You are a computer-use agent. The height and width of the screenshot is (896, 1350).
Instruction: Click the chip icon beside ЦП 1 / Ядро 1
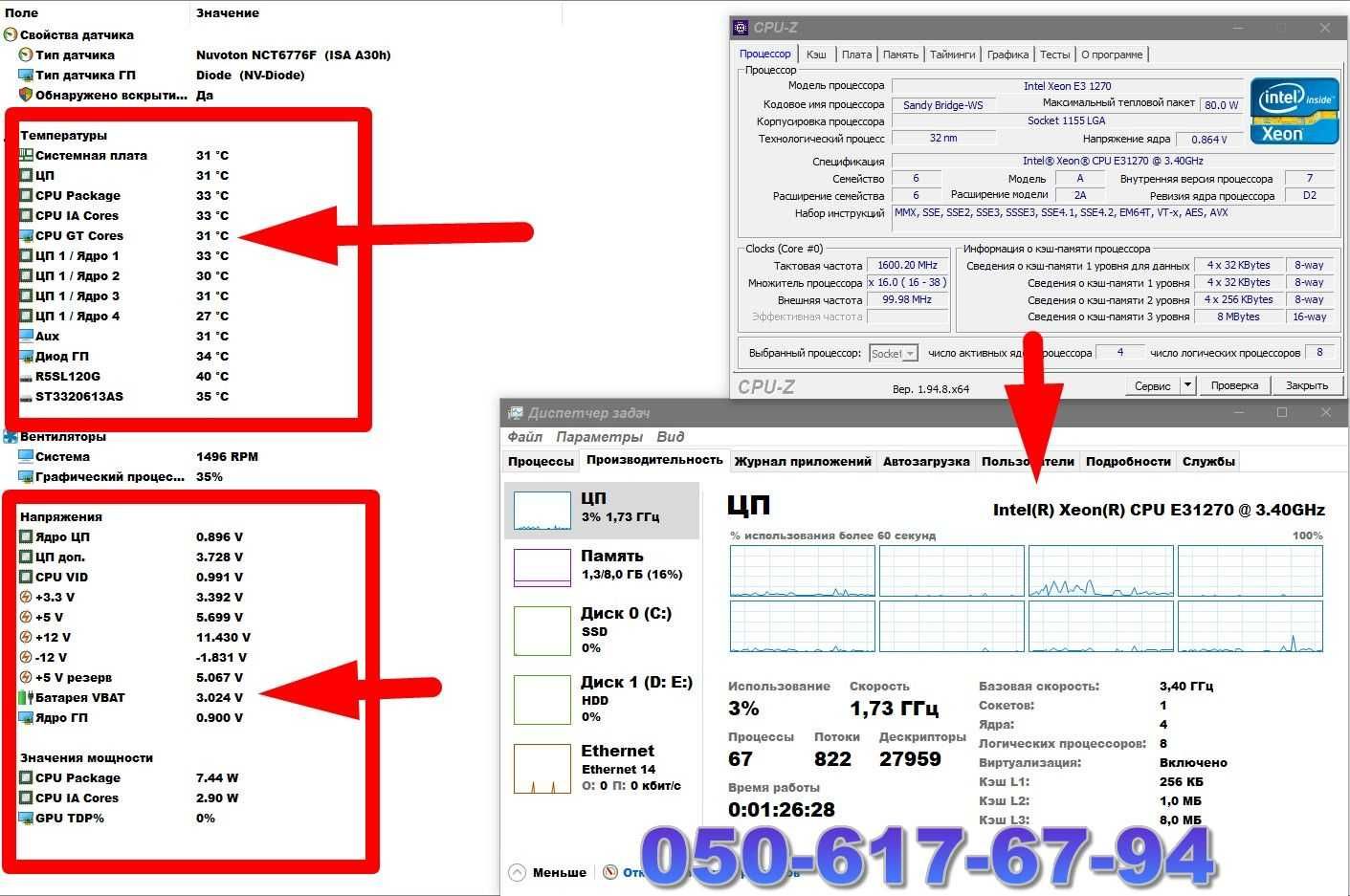click(26, 255)
